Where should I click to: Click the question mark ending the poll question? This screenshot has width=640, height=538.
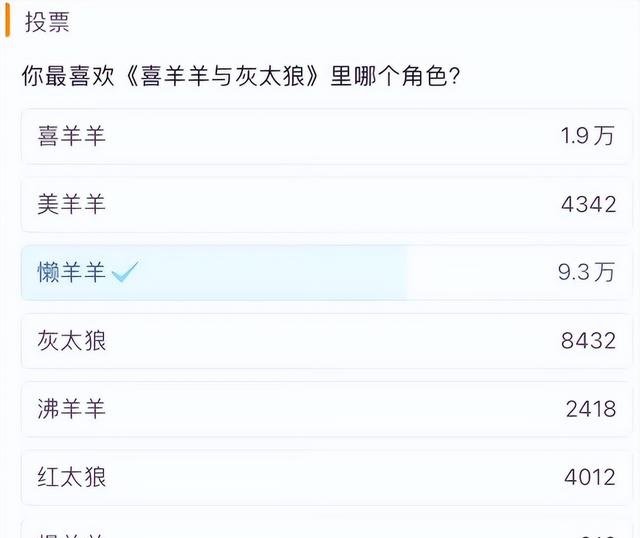(x=452, y=78)
